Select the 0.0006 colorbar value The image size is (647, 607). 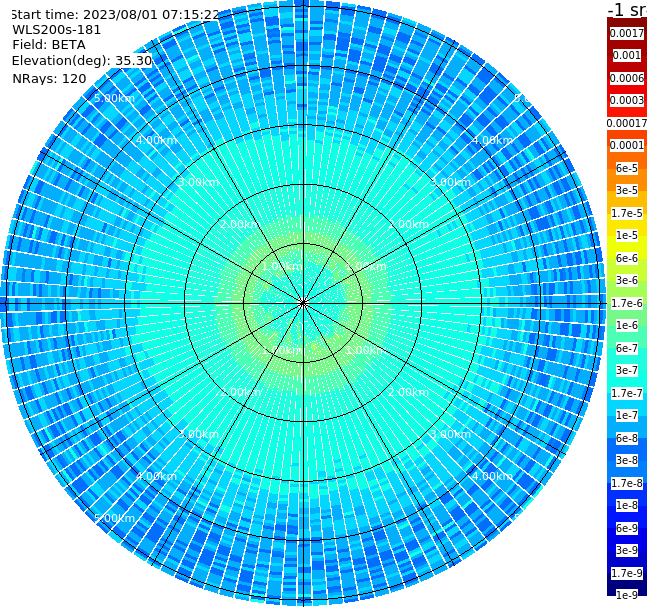pyautogui.click(x=627, y=78)
